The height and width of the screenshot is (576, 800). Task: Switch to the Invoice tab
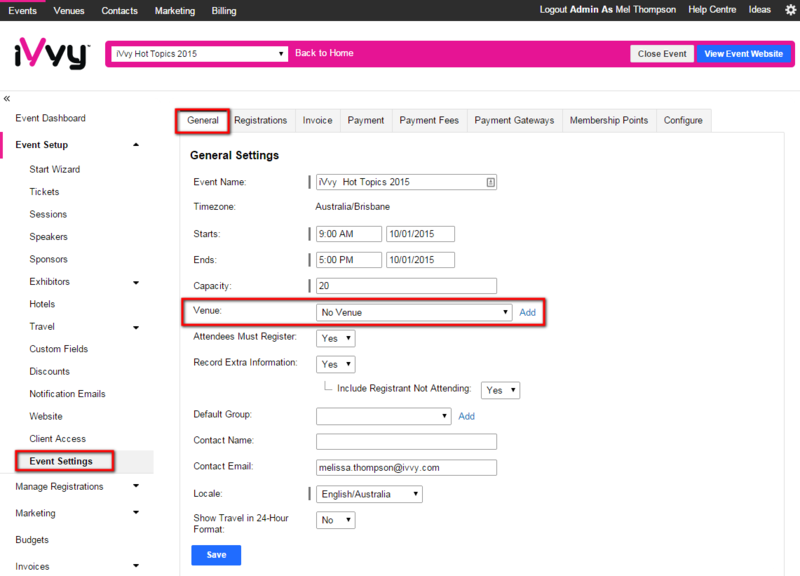pos(317,120)
